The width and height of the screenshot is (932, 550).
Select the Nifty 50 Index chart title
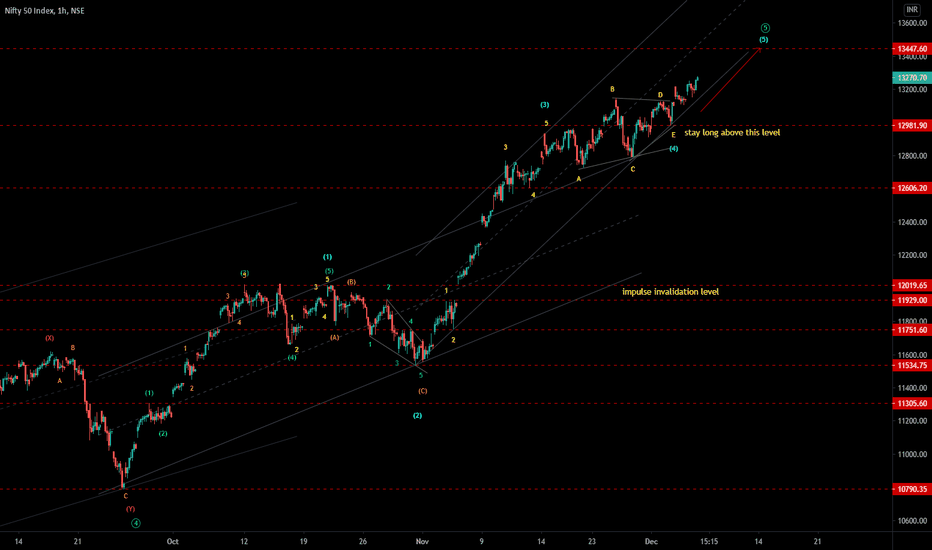[x=45, y=11]
